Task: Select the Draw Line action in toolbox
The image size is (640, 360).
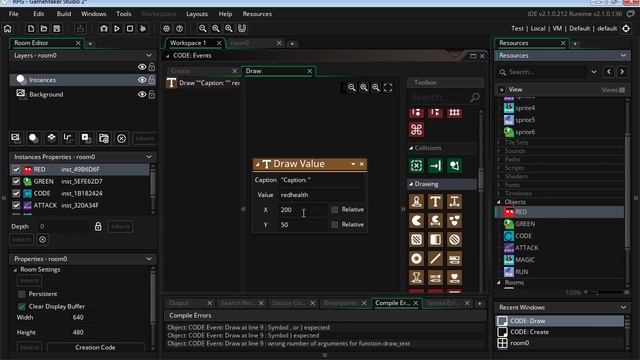Action: [435, 259]
